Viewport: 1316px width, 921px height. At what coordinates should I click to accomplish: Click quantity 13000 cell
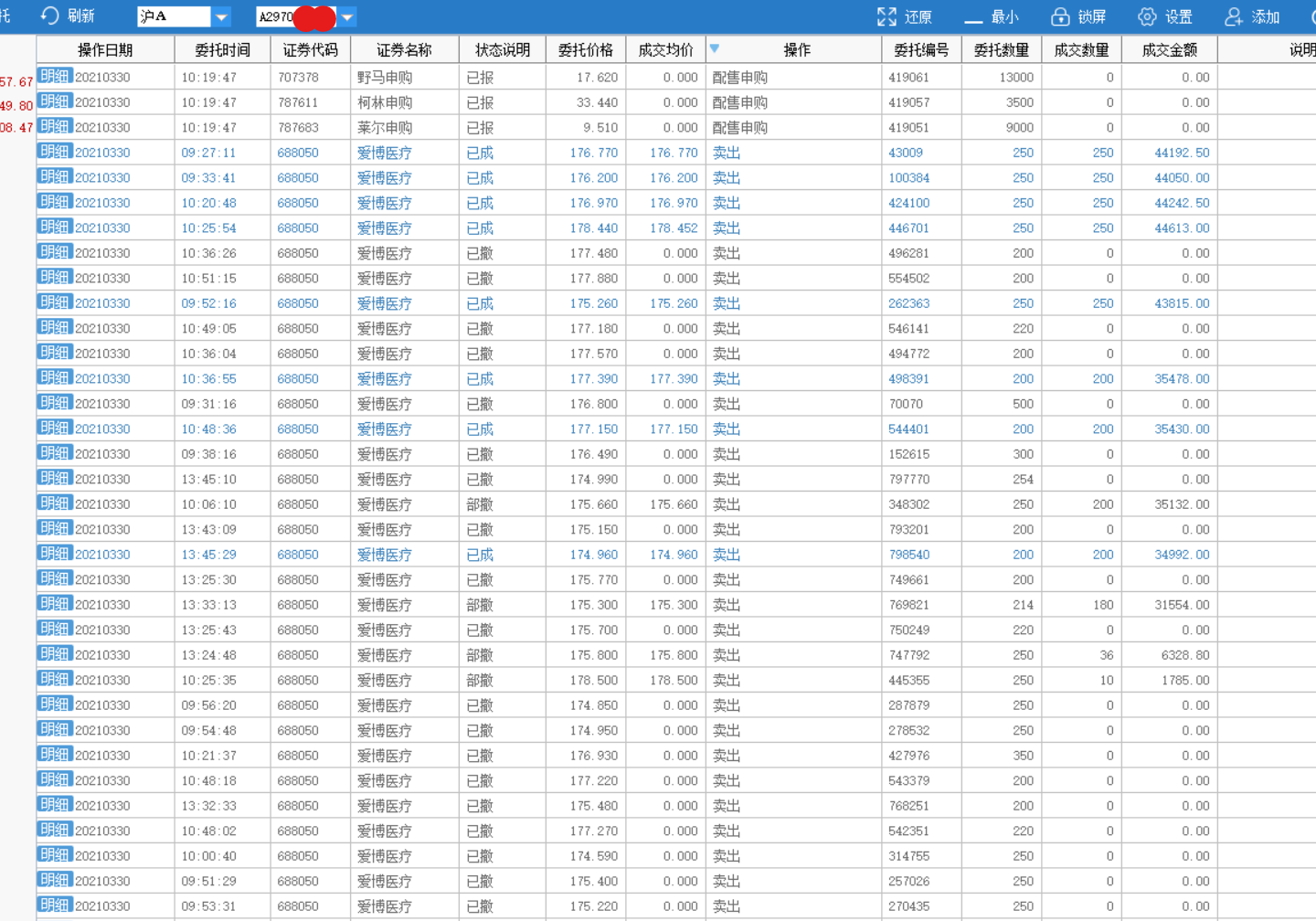(1002, 78)
